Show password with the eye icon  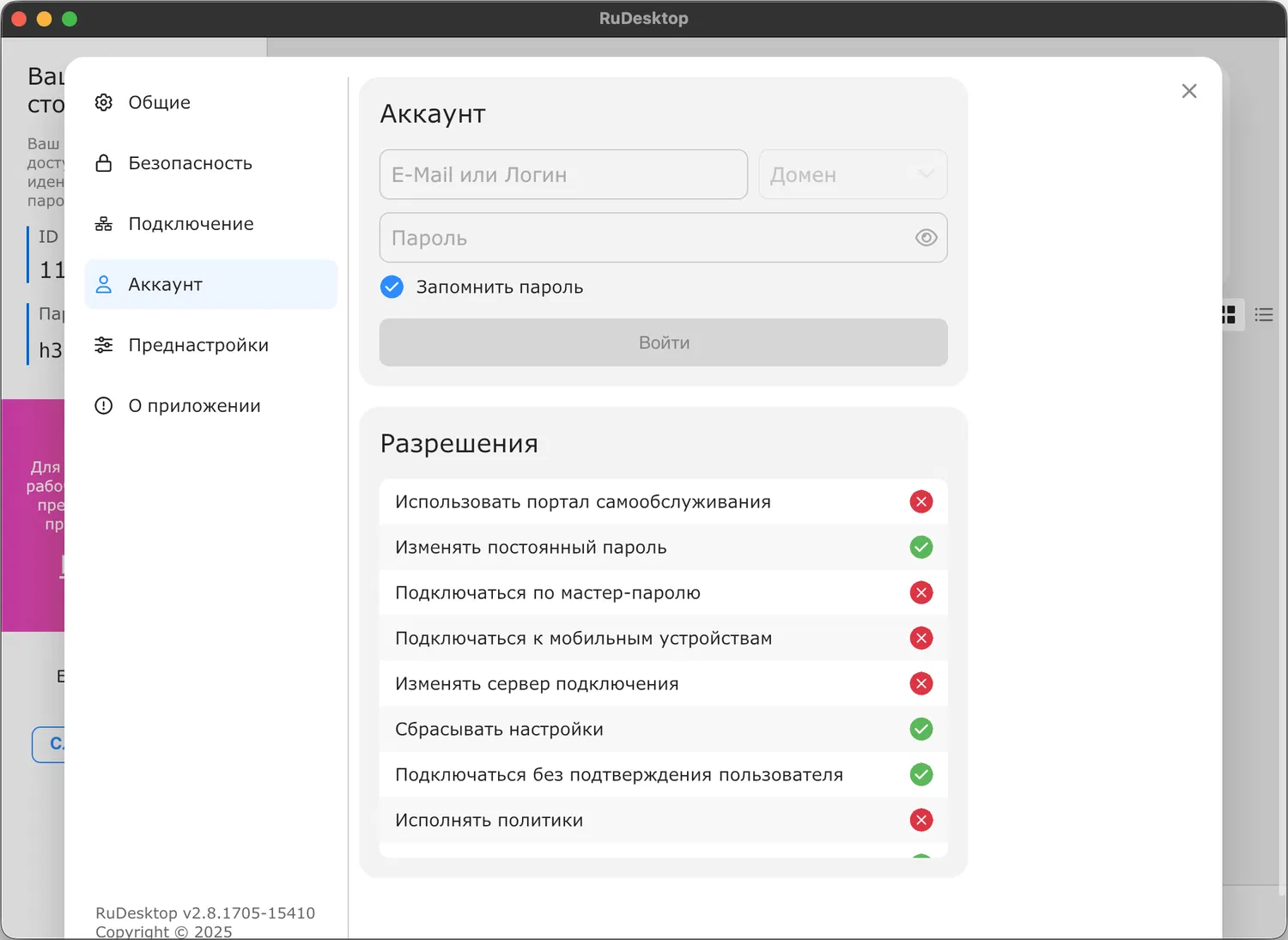click(926, 238)
